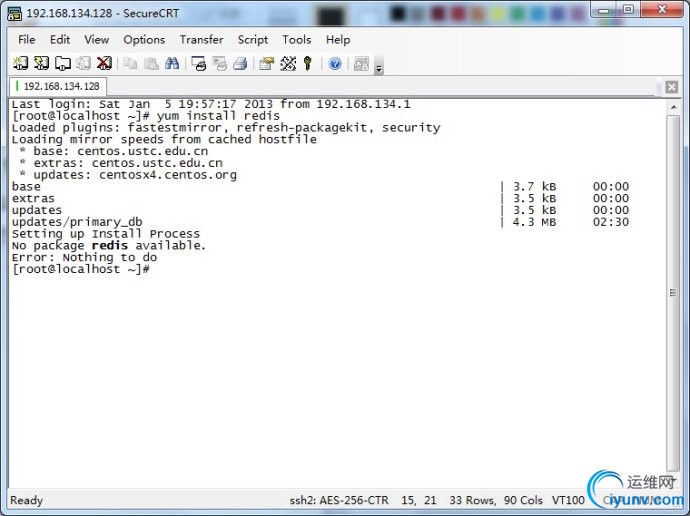The width and height of the screenshot is (690, 516).
Task: Open the View menu
Action: pyautogui.click(x=96, y=40)
